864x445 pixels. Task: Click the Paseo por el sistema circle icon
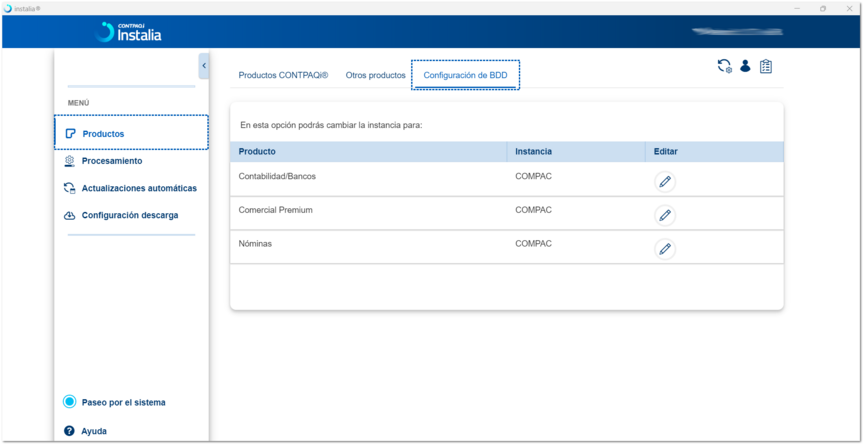(69, 402)
